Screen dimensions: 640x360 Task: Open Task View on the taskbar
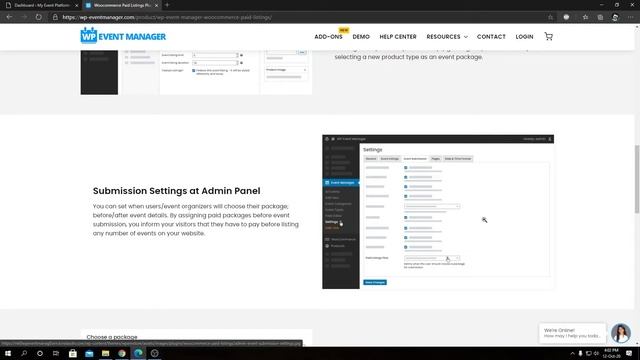pyautogui.click(x=56, y=353)
